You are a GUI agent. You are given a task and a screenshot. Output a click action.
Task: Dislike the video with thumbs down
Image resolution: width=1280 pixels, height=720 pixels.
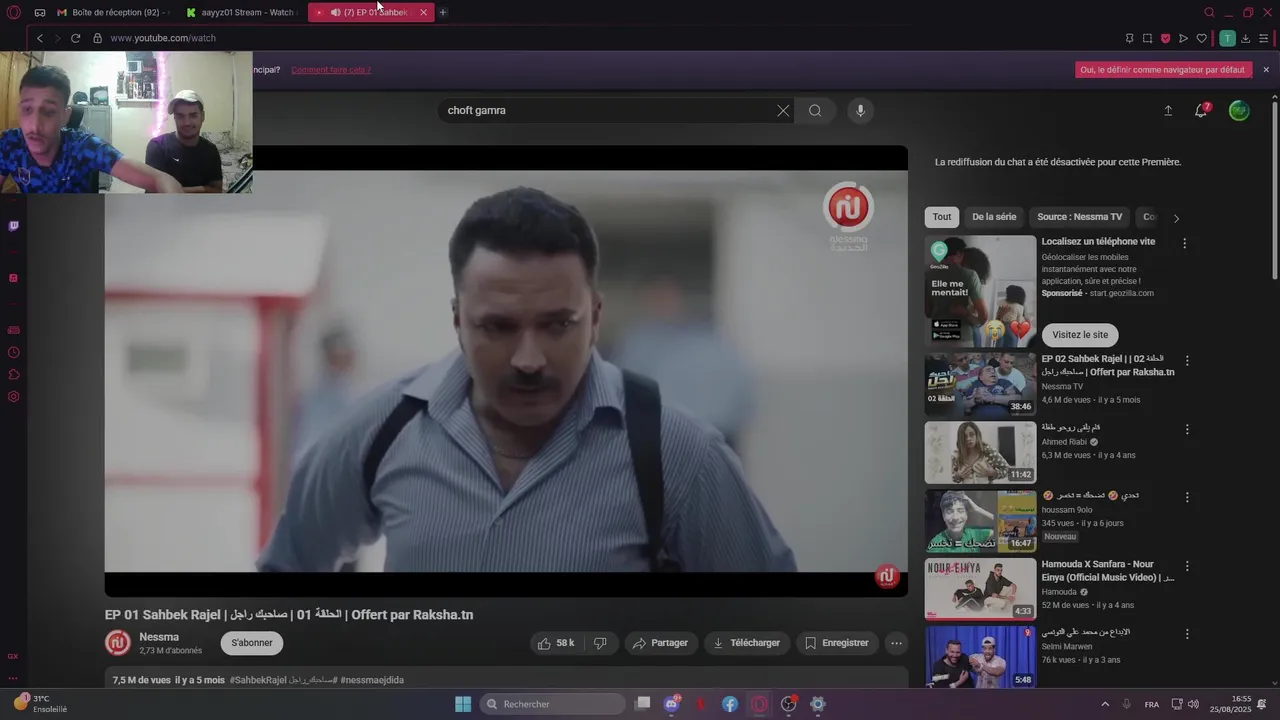(600, 643)
